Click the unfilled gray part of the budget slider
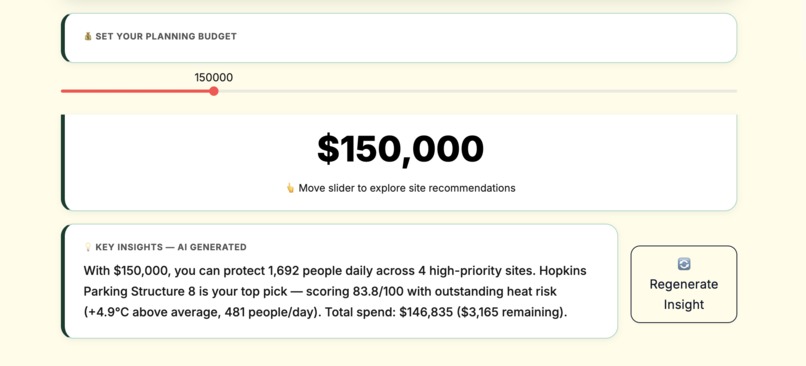Image resolution: width=806 pixels, height=366 pixels. point(478,91)
